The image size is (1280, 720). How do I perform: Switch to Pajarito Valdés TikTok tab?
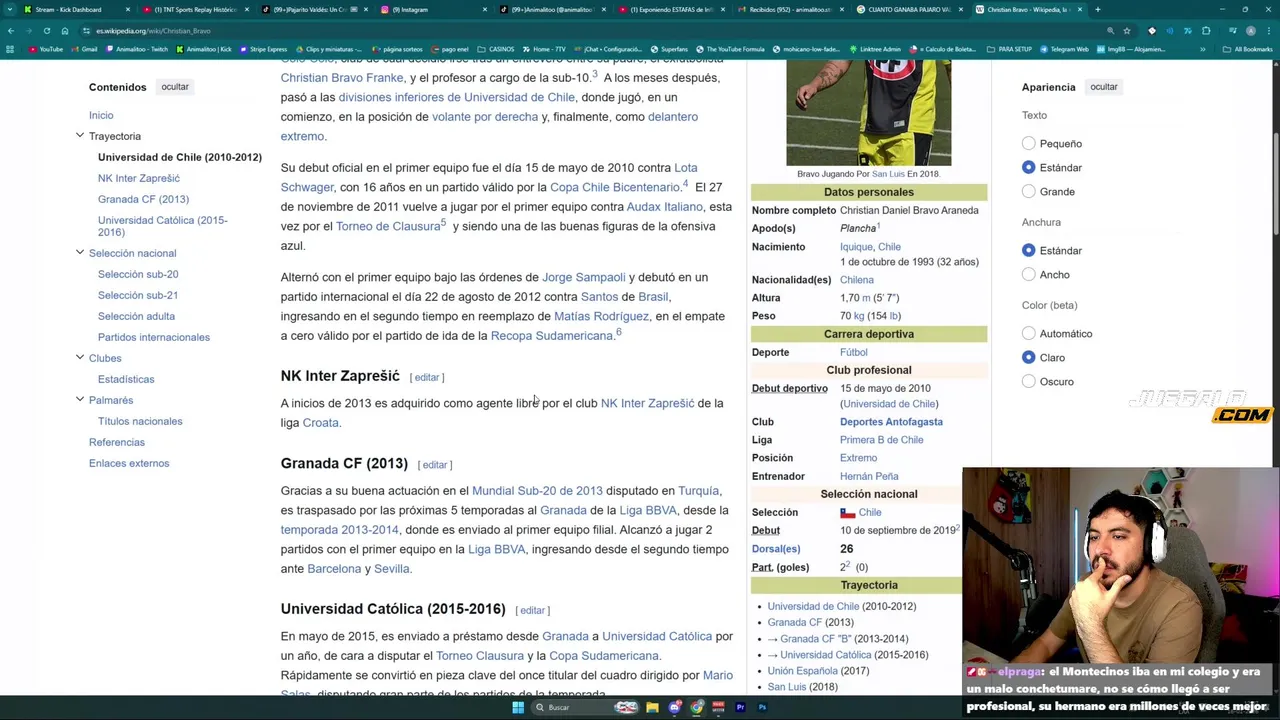[316, 9]
